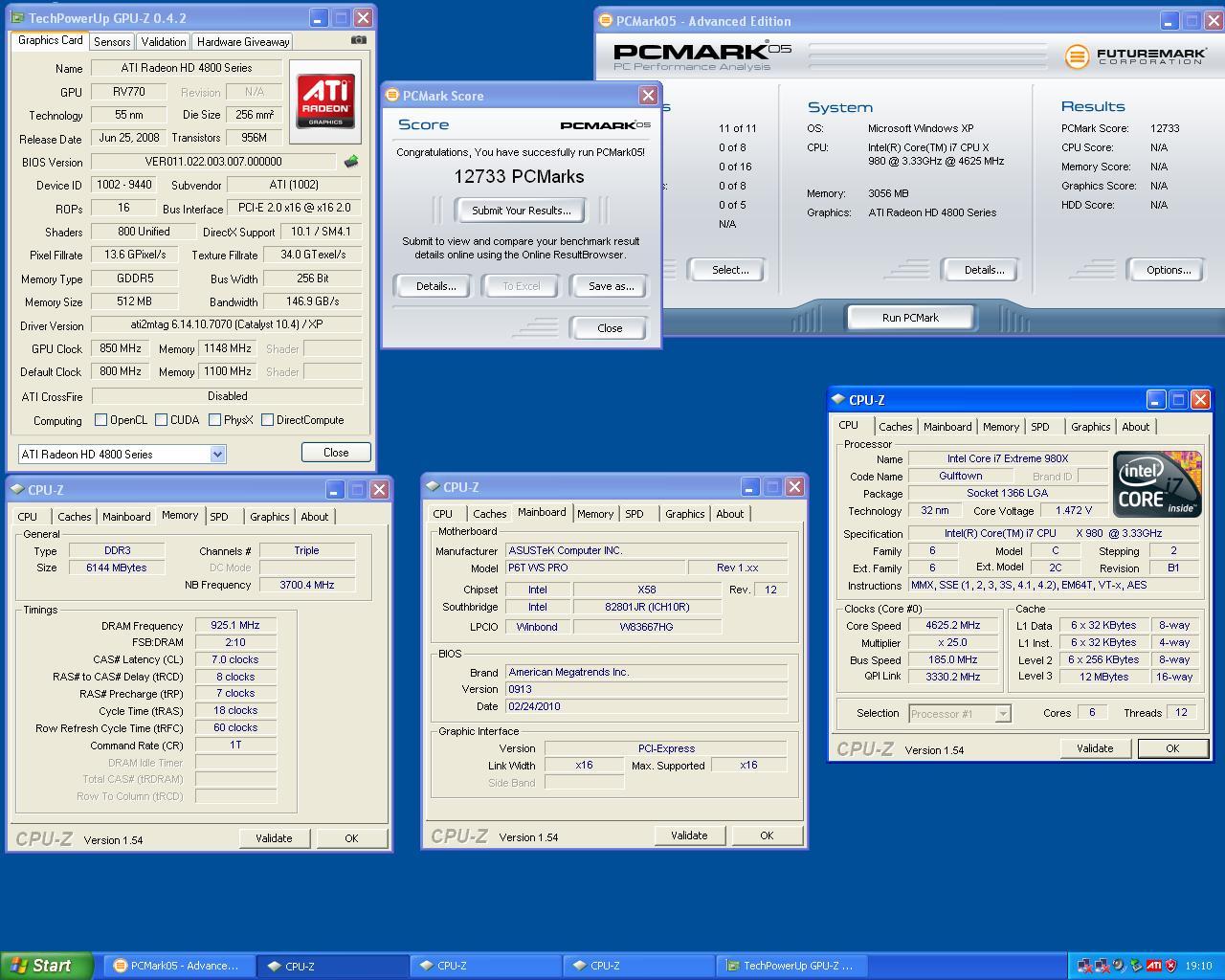Click BIOS Version field in GPU-Z

tap(213, 162)
